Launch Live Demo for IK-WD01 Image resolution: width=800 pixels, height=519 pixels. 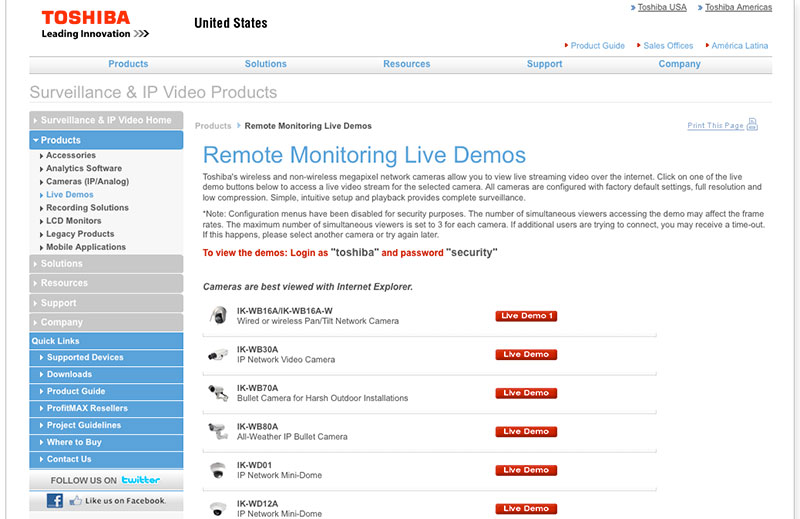click(526, 470)
